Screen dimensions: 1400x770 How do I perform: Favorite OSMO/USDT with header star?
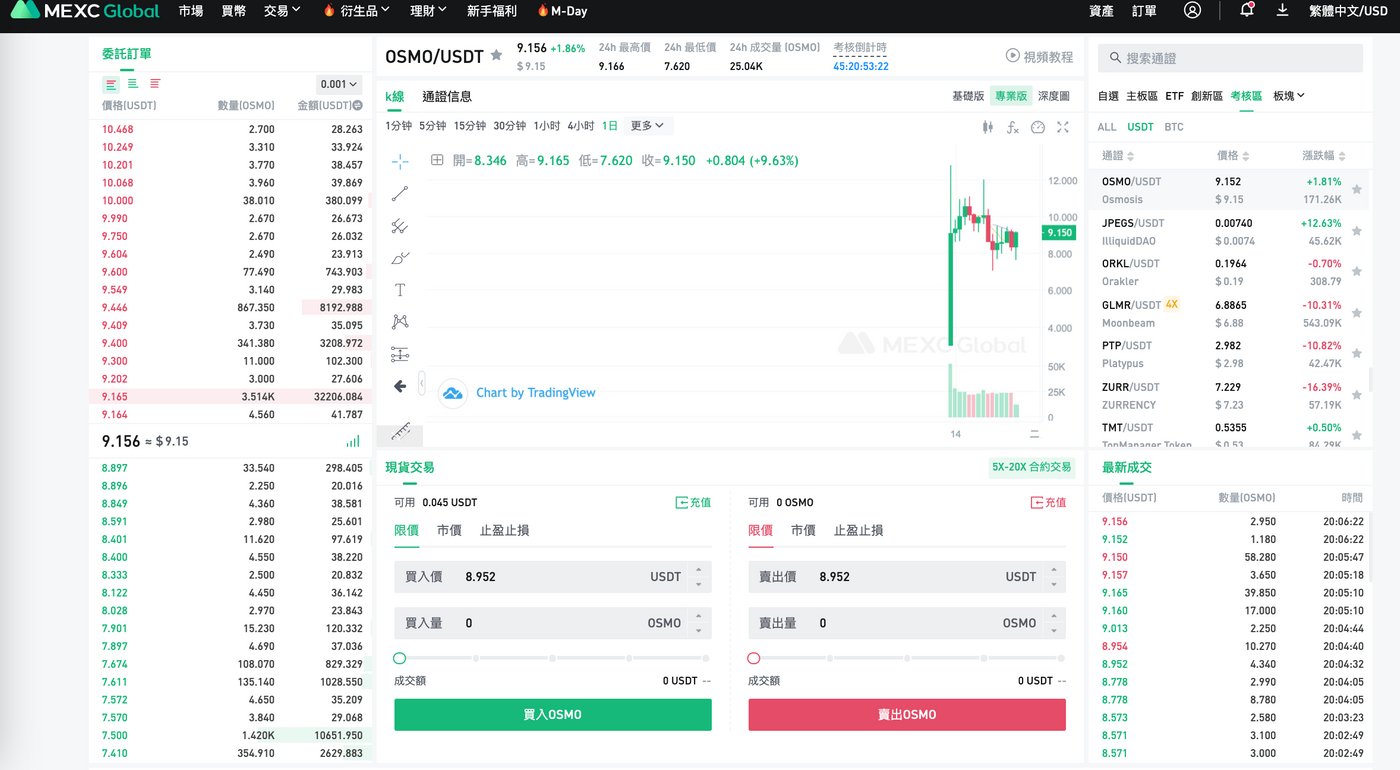point(496,56)
